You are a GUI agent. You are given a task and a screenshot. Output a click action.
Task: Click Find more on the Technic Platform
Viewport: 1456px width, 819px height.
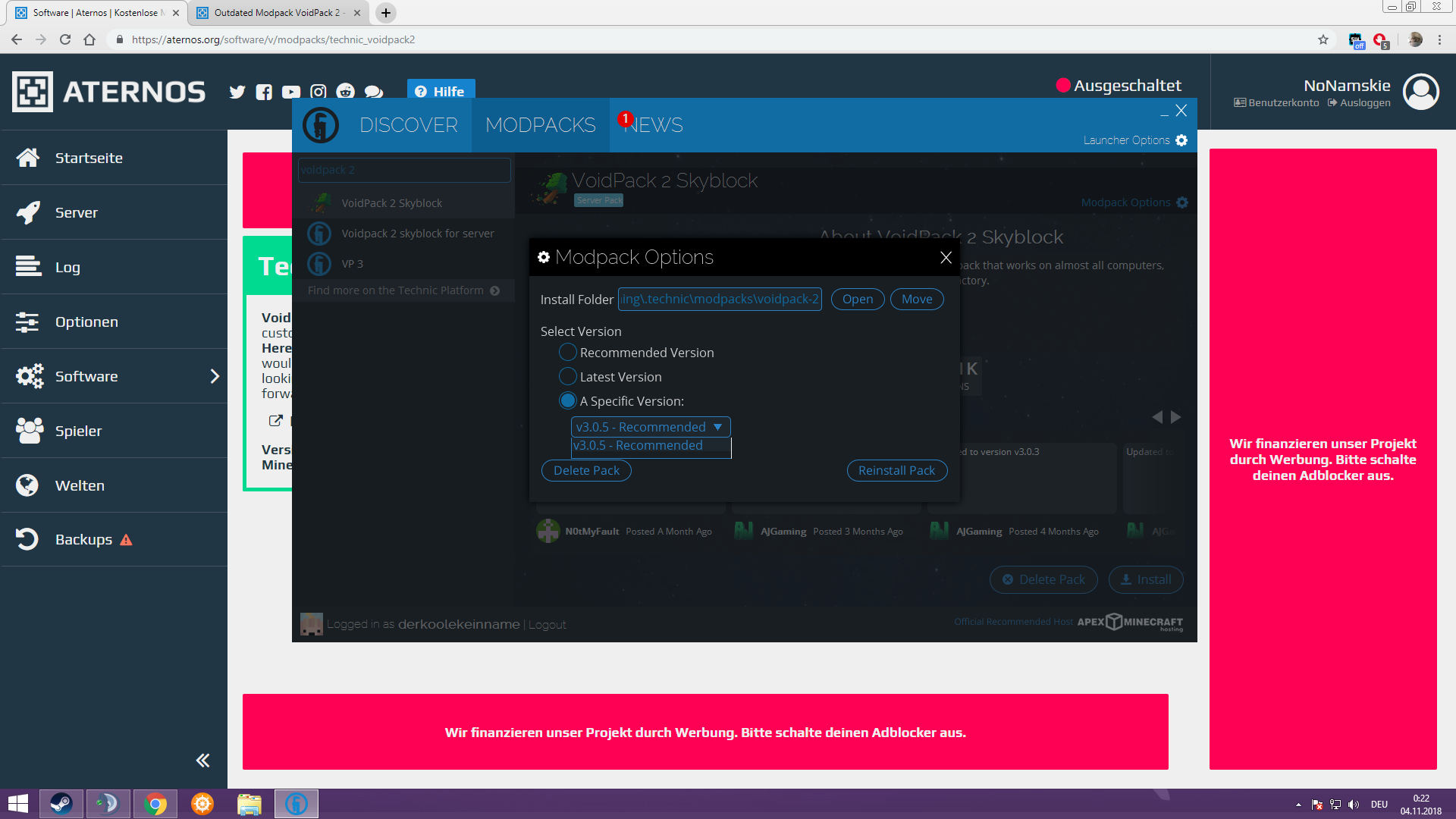(403, 290)
